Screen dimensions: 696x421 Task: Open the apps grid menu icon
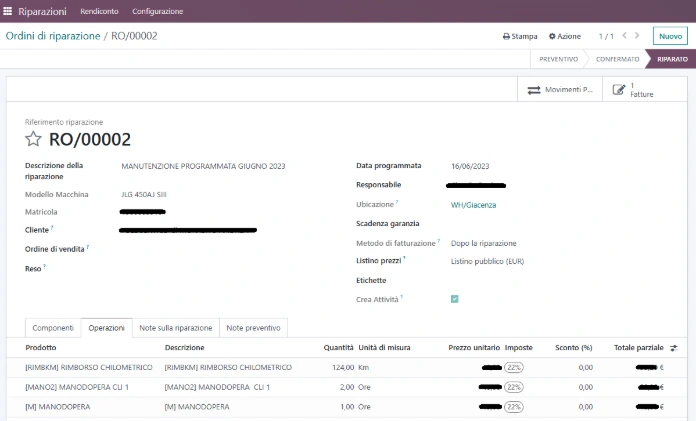[8, 11]
